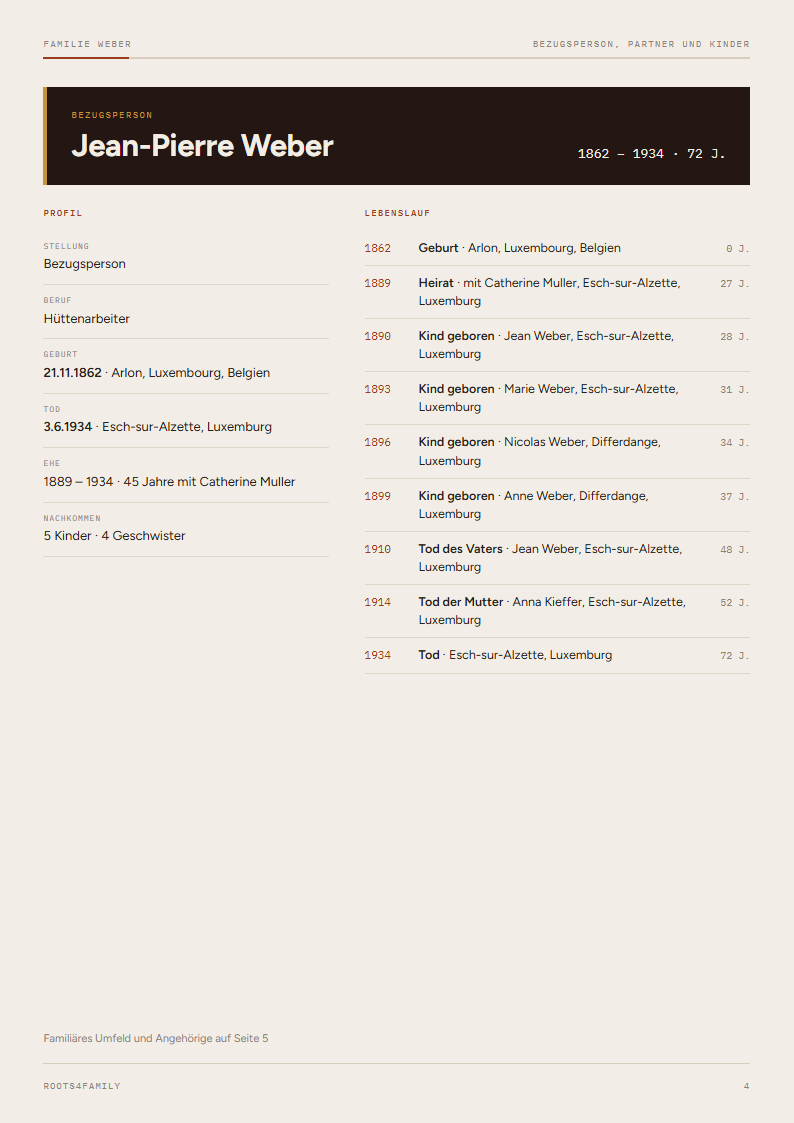This screenshot has height=1123, width=794.
Task: Click the 'LEBENSLAUF' section heading
Action: (x=397, y=213)
